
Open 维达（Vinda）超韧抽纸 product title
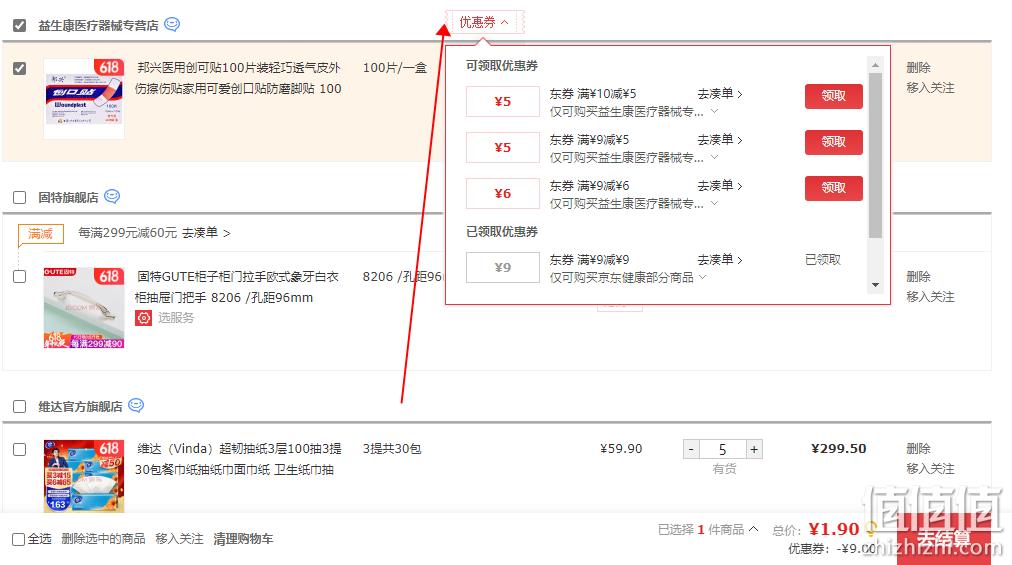[x=238, y=458]
